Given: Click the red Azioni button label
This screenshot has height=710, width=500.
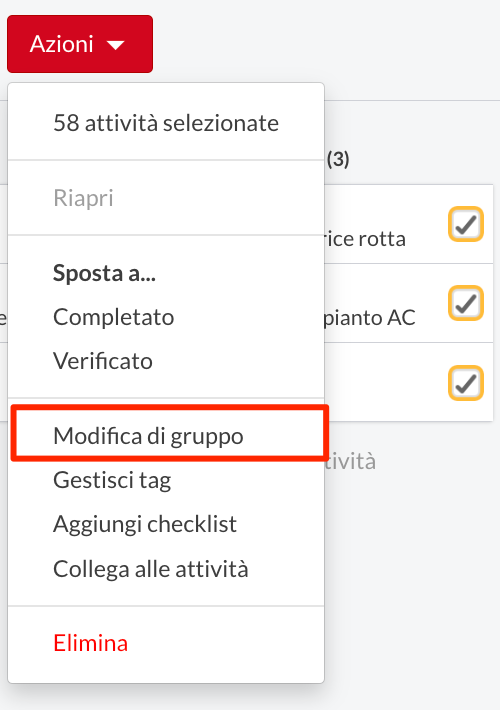Looking at the screenshot, I should [x=62, y=44].
